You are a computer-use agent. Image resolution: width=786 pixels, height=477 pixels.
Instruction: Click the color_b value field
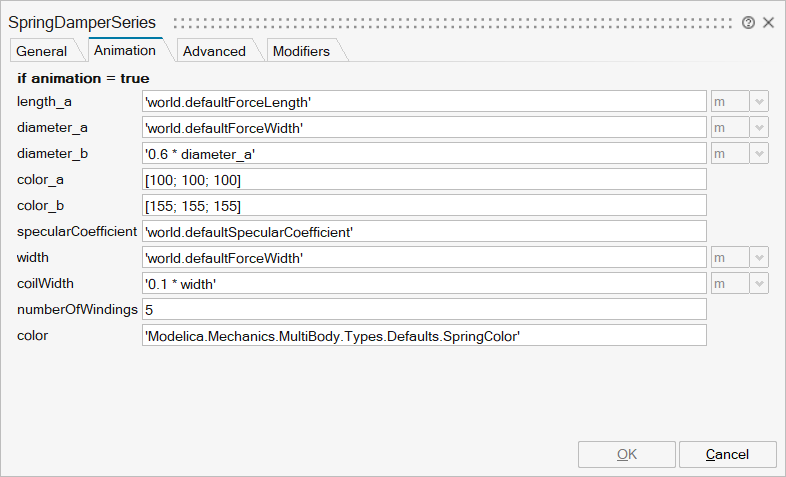pyautogui.click(x=425, y=205)
